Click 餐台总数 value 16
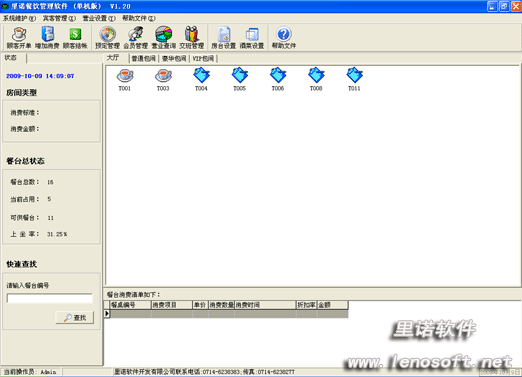Viewport: 522px width, 377px height. point(50,182)
